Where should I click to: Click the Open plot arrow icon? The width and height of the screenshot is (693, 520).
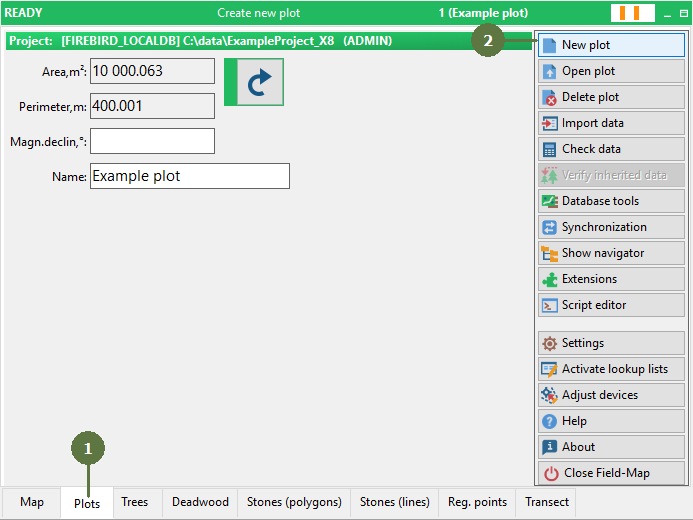[x=549, y=71]
